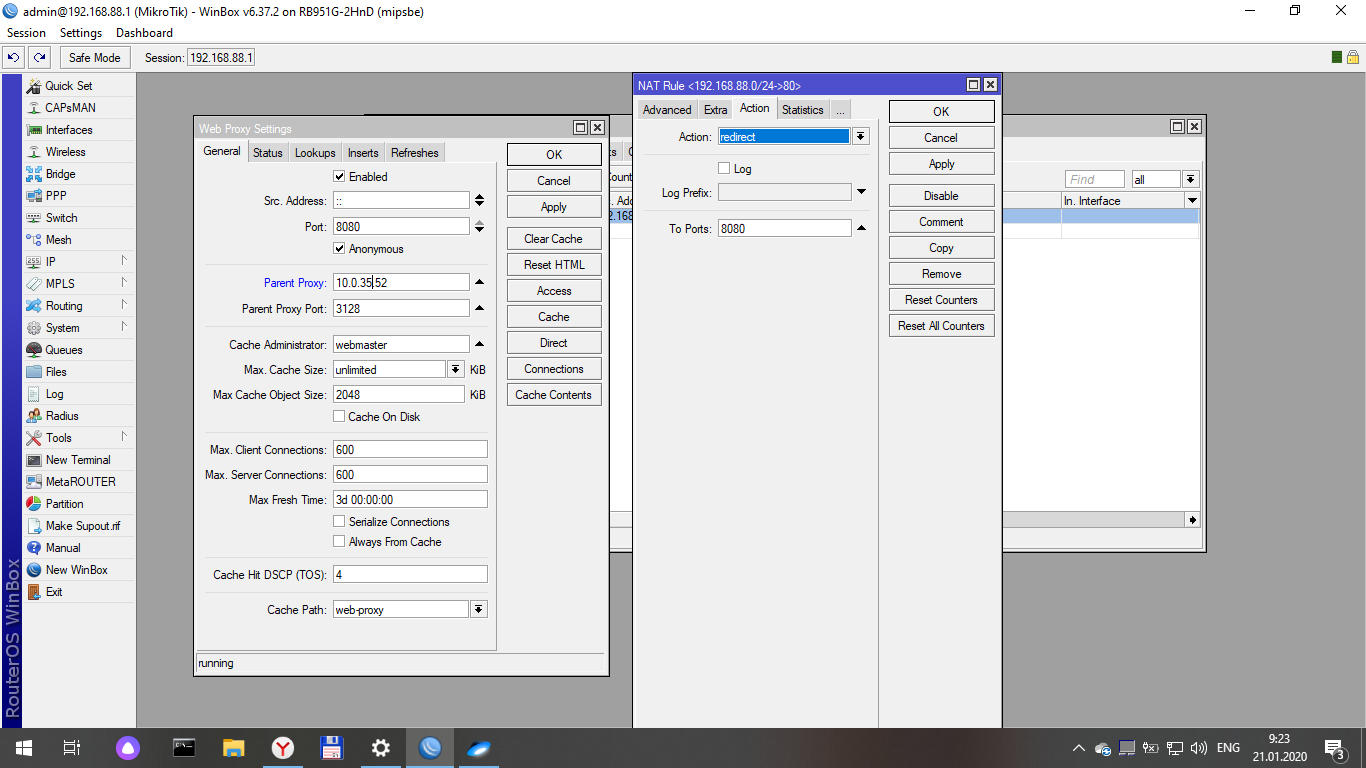Click the Find search field in the background window
This screenshot has height=768, width=1366.
coord(1095,180)
